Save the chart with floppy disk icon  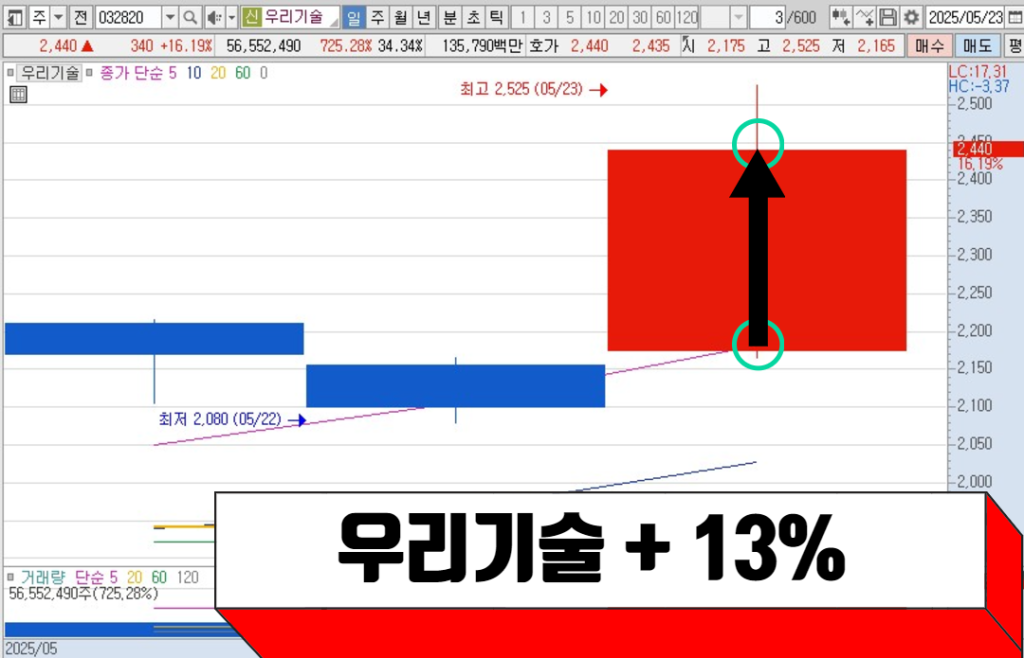pos(888,17)
